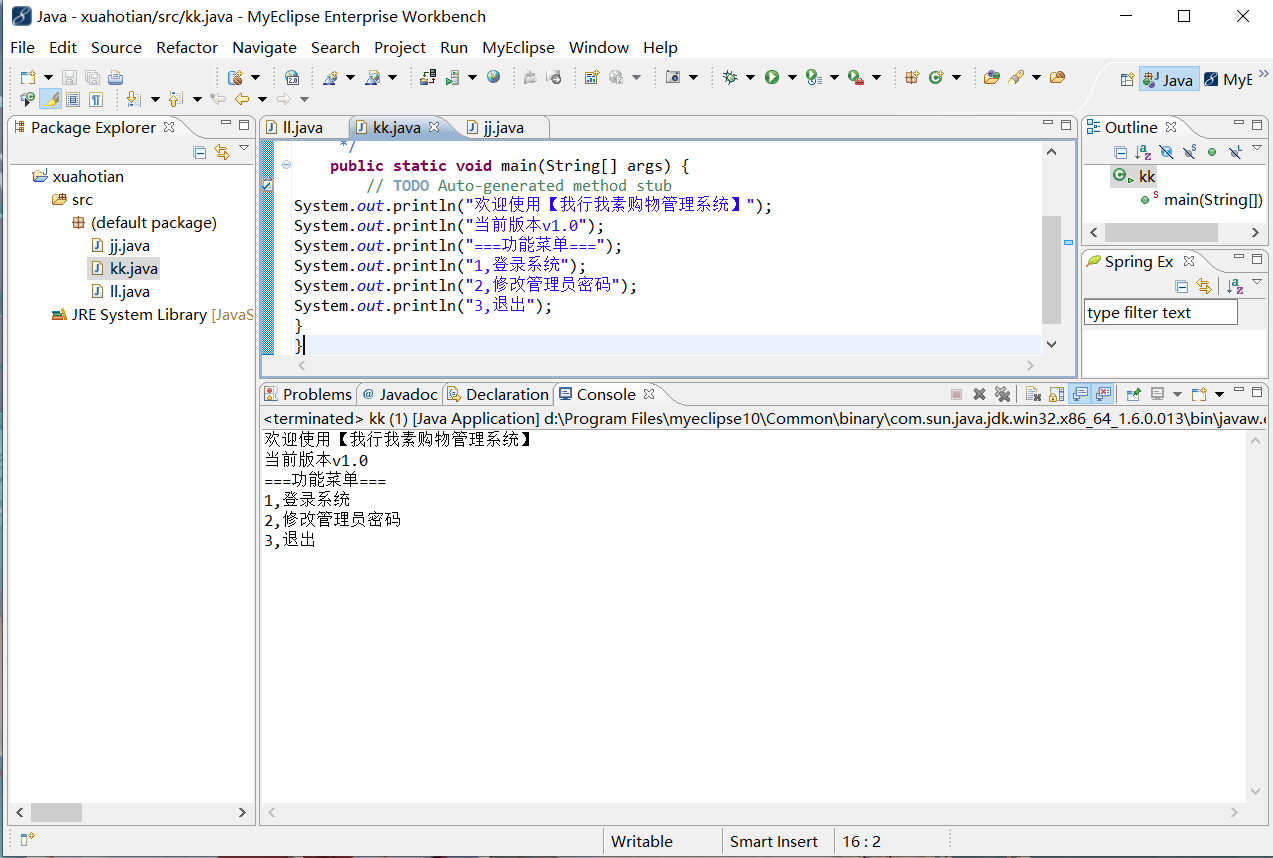Open dropdown next to Back navigation arrow
1273x858 pixels.
click(262, 99)
